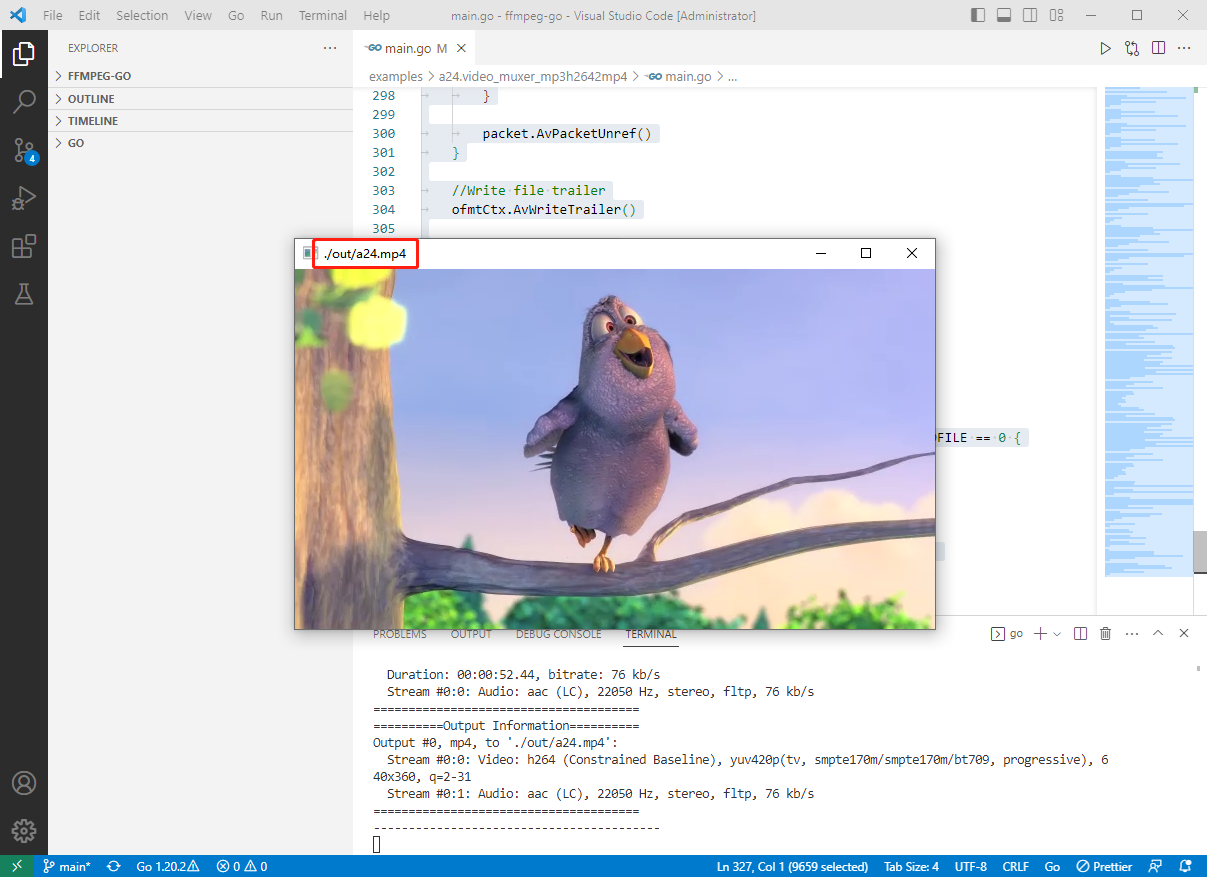Open the Extensions view
This screenshot has height=877, width=1207.
point(24,246)
